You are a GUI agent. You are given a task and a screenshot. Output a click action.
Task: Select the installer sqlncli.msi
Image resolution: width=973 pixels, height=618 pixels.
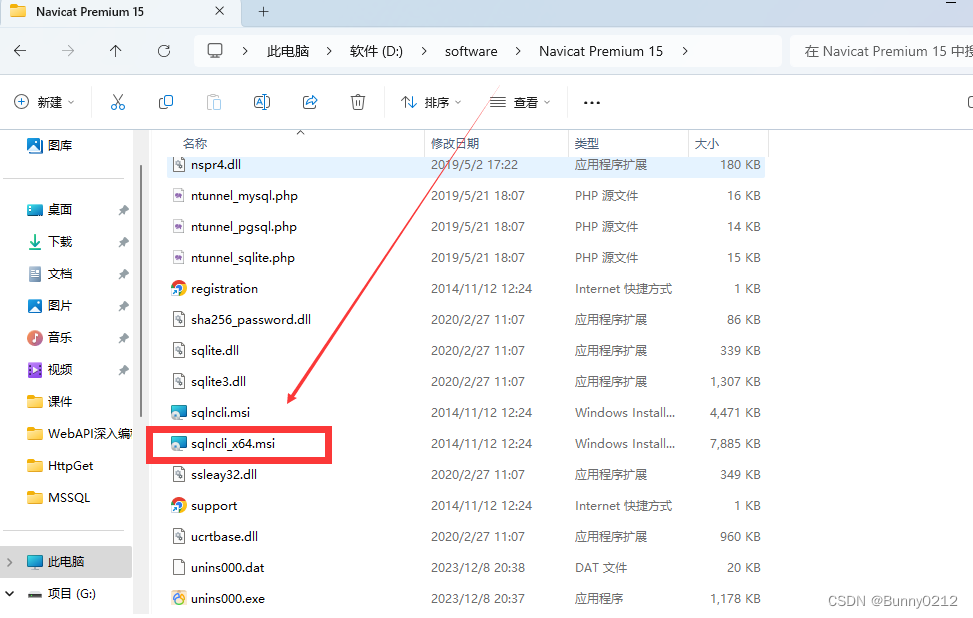465,413
